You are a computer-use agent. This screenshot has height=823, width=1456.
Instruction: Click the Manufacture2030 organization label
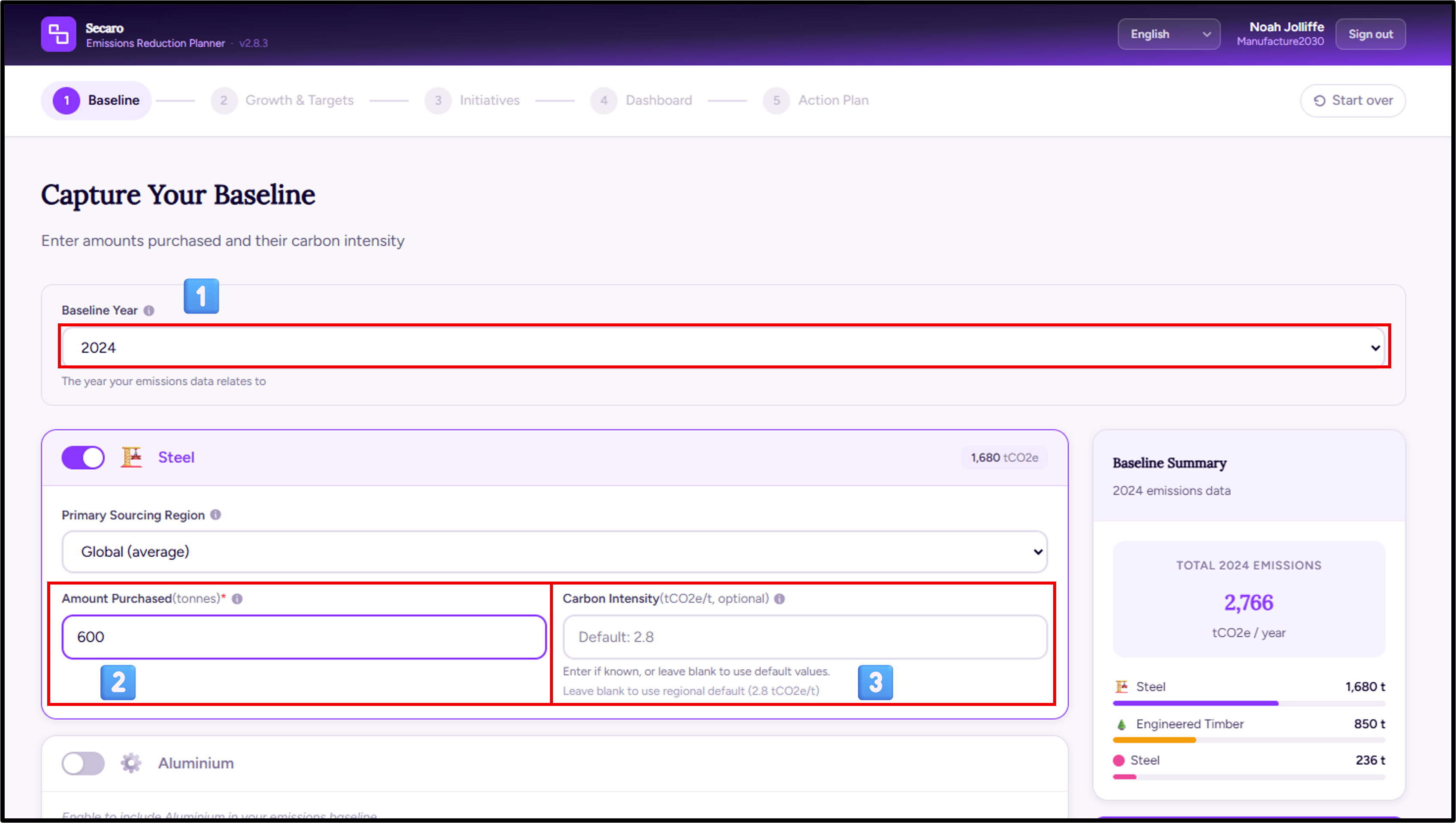1280,41
